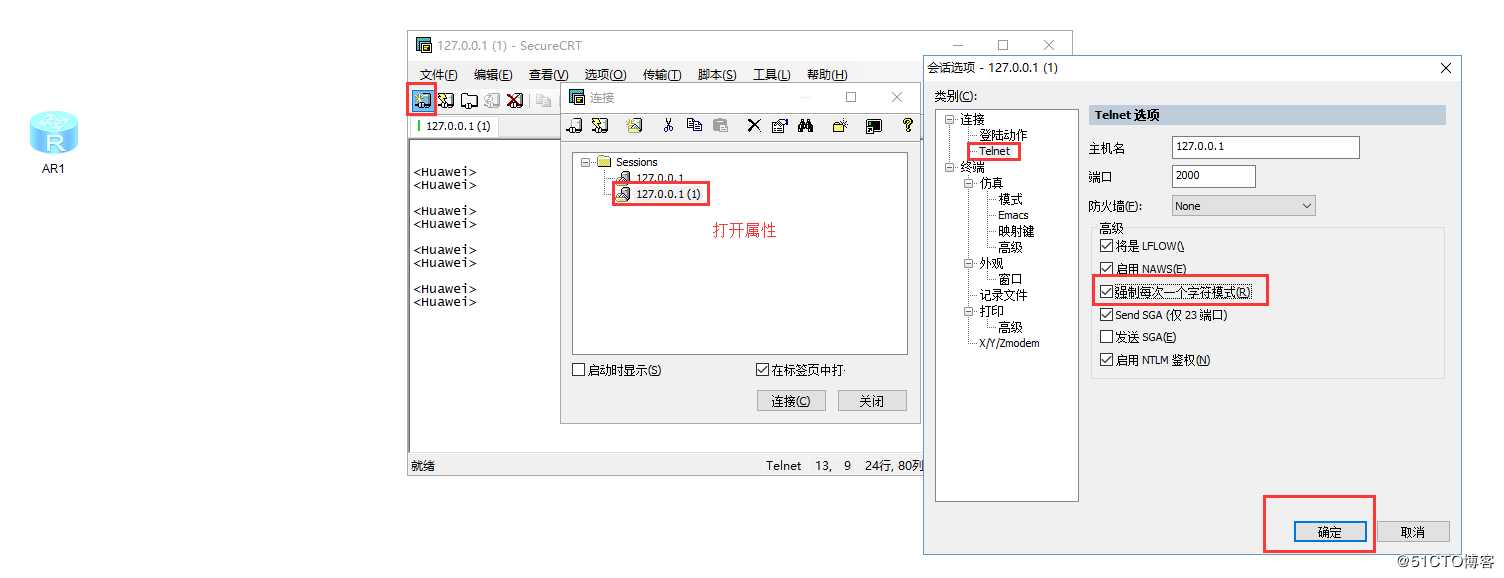This screenshot has height=578, width=1504.
Task: Select 127.0.0.1 (1) session in Sessions tree
Action: pyautogui.click(x=668, y=194)
